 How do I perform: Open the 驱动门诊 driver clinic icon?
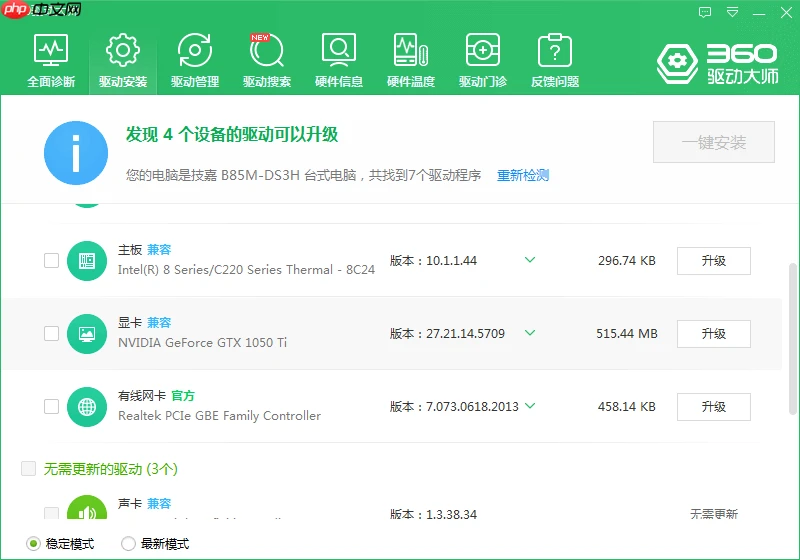483,50
